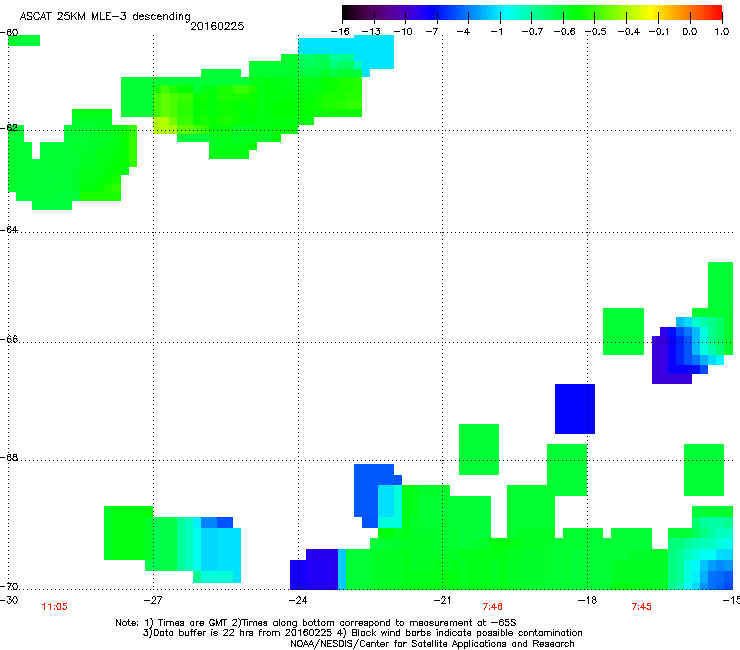Image resolution: width=740 pixels, height=650 pixels.
Task: Click the light blue block near -60 latitude
Action: (x=346, y=50)
